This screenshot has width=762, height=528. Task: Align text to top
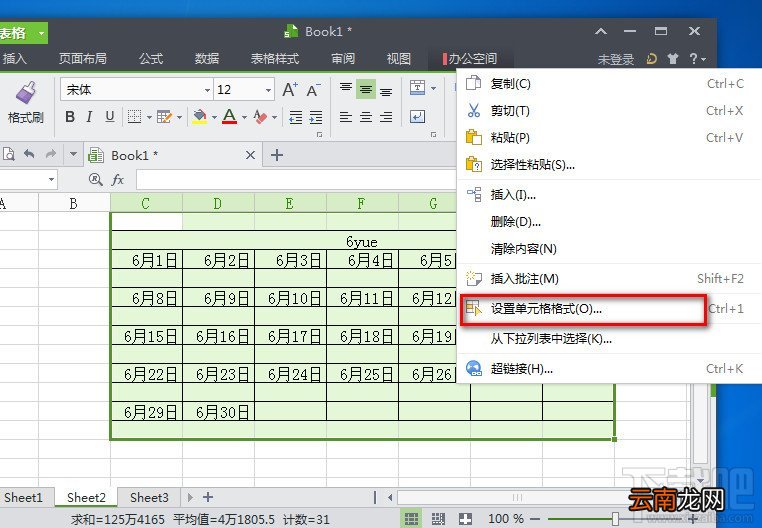tap(346, 88)
